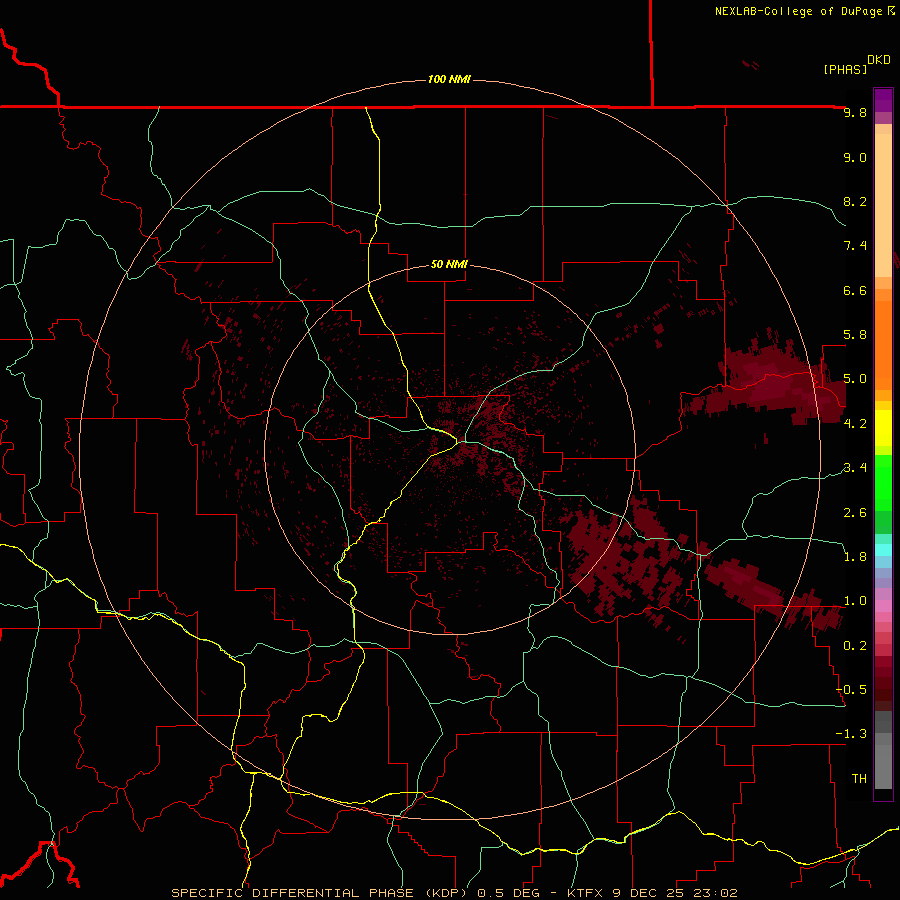
Task: Select the 4.2 scale value
Action: [855, 424]
